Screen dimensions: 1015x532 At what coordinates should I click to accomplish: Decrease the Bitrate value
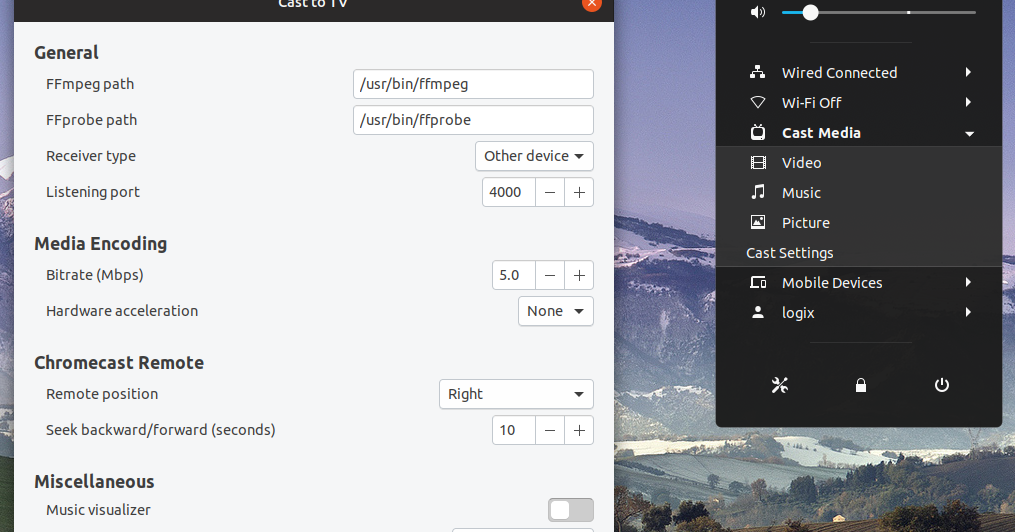[x=550, y=275]
